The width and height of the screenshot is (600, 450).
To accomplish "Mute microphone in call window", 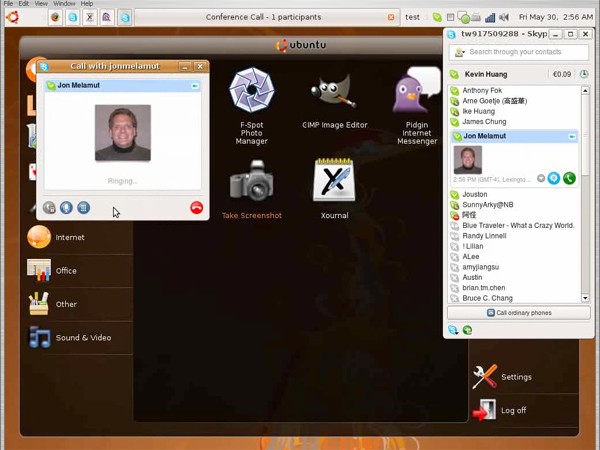I will click(x=66, y=208).
